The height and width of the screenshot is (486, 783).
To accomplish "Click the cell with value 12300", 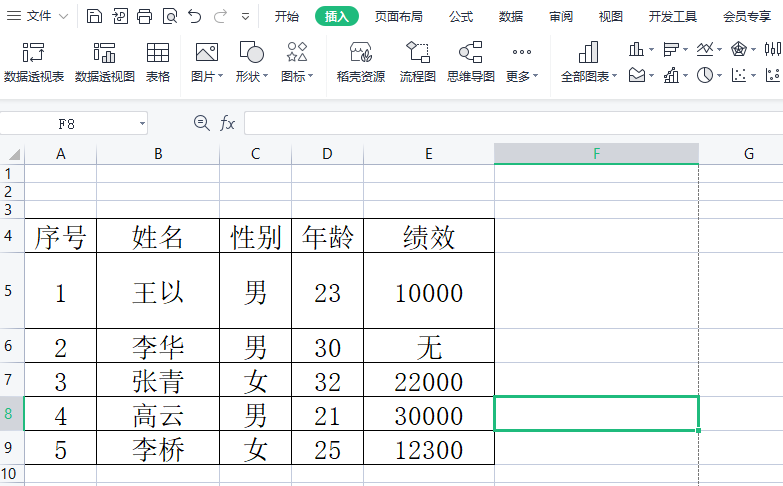I will (429, 448).
